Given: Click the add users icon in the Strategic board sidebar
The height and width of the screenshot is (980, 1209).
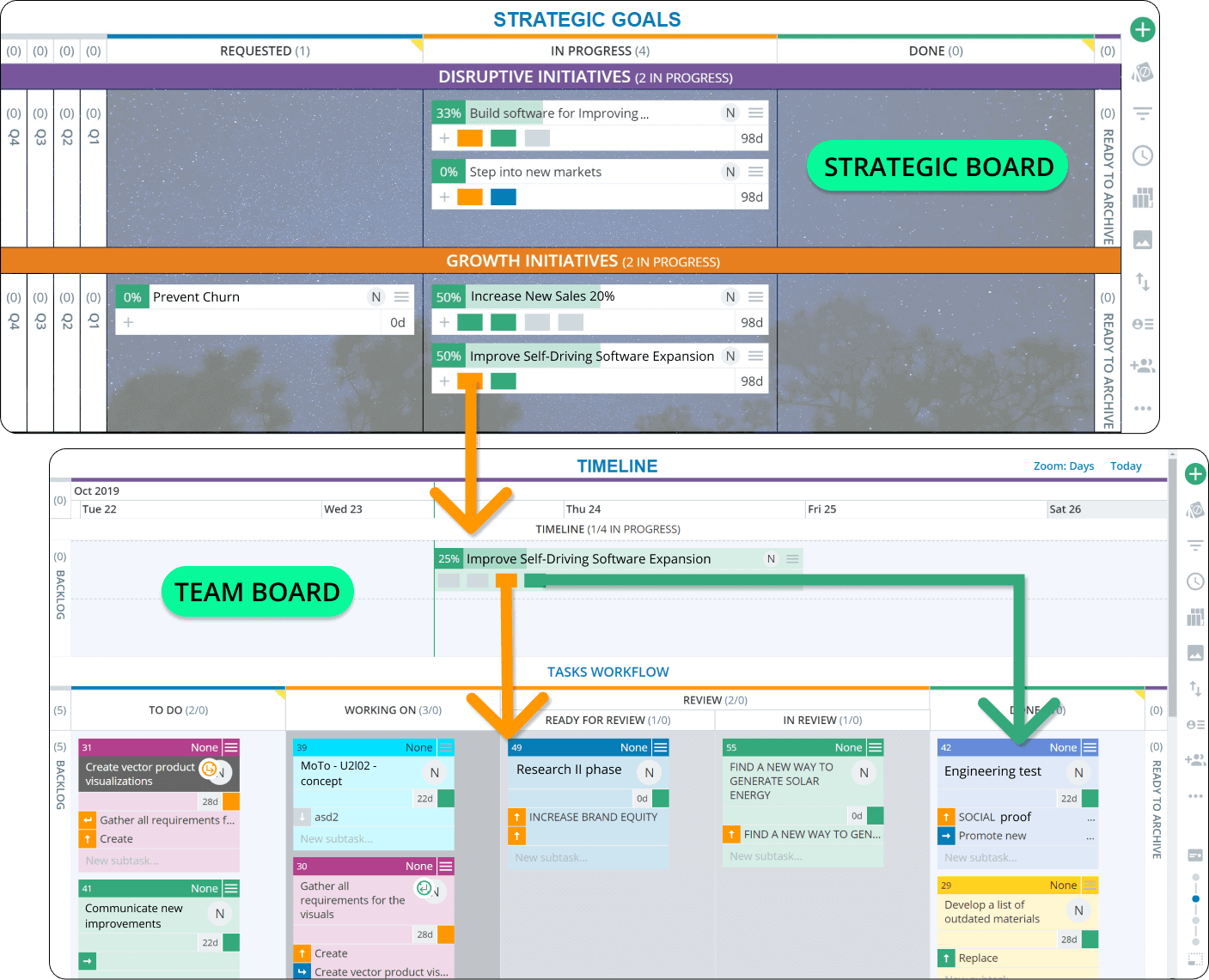Looking at the screenshot, I should (x=1142, y=366).
